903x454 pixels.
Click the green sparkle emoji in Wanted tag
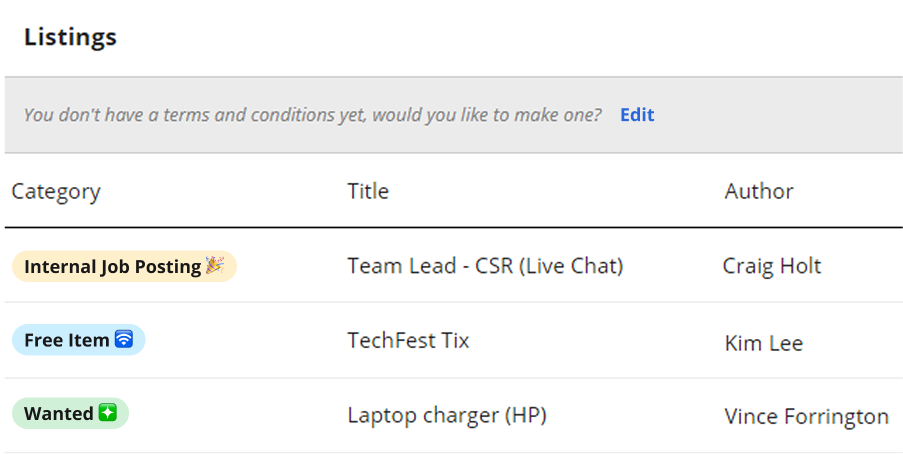(x=108, y=413)
